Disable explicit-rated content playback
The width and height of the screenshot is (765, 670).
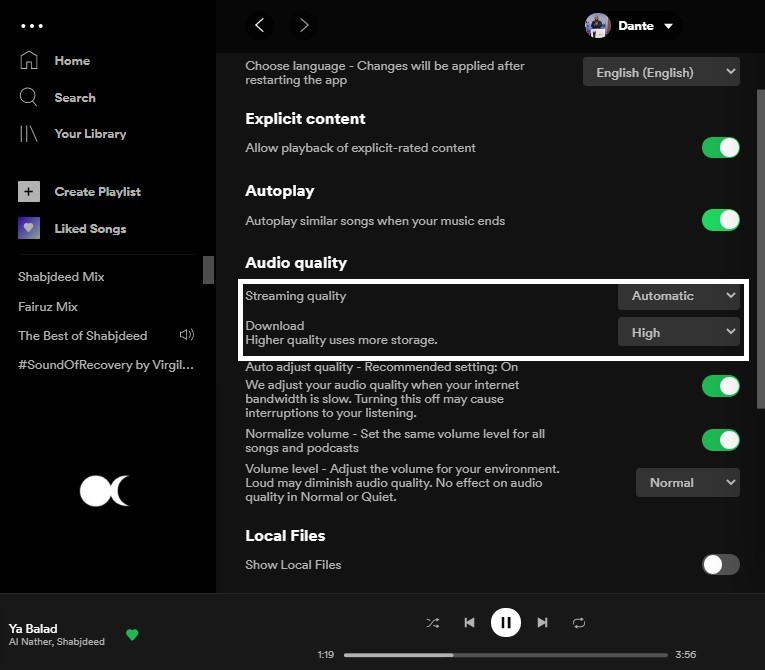pyautogui.click(x=721, y=147)
